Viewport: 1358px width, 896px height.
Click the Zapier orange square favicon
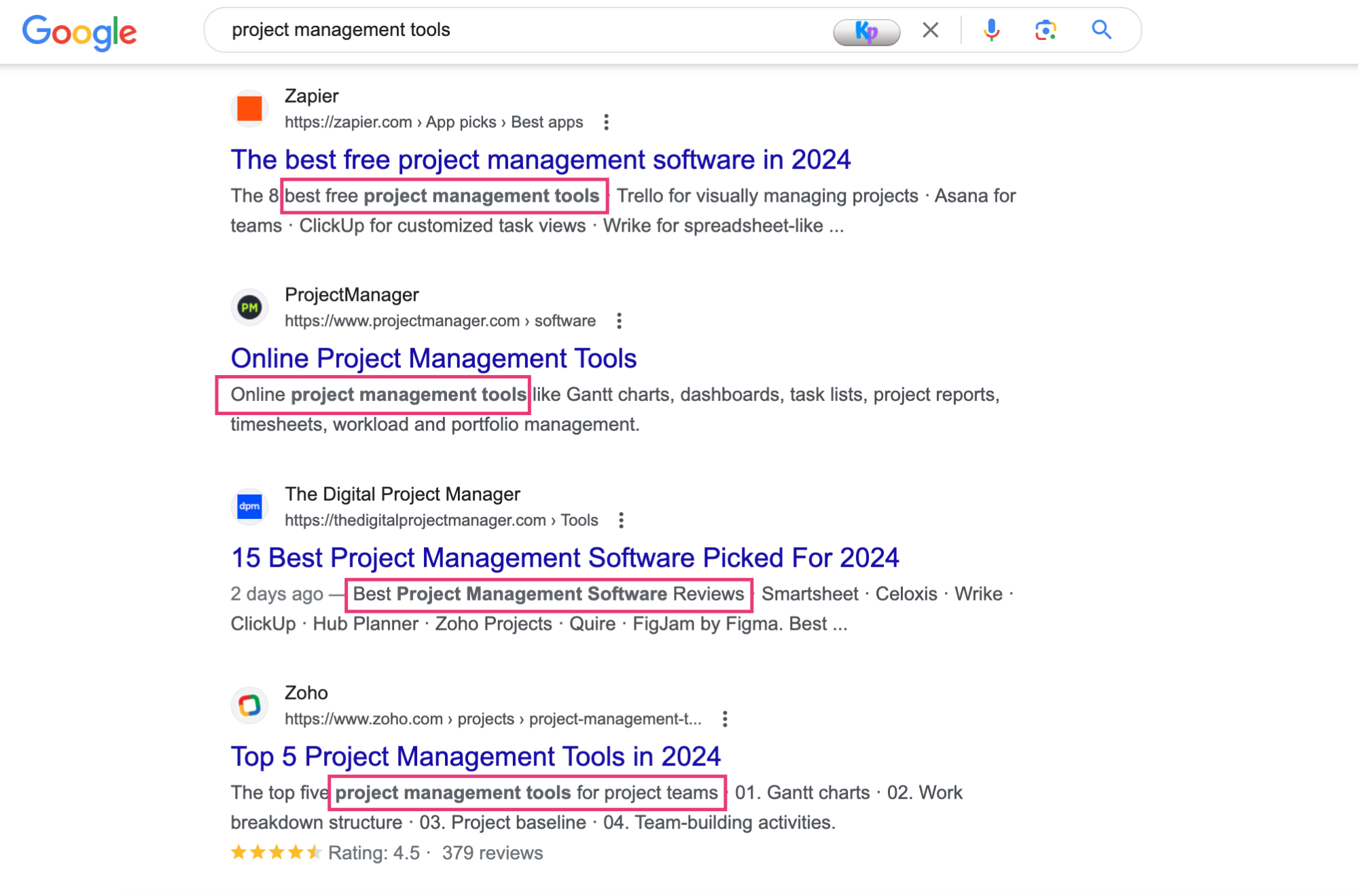point(251,108)
